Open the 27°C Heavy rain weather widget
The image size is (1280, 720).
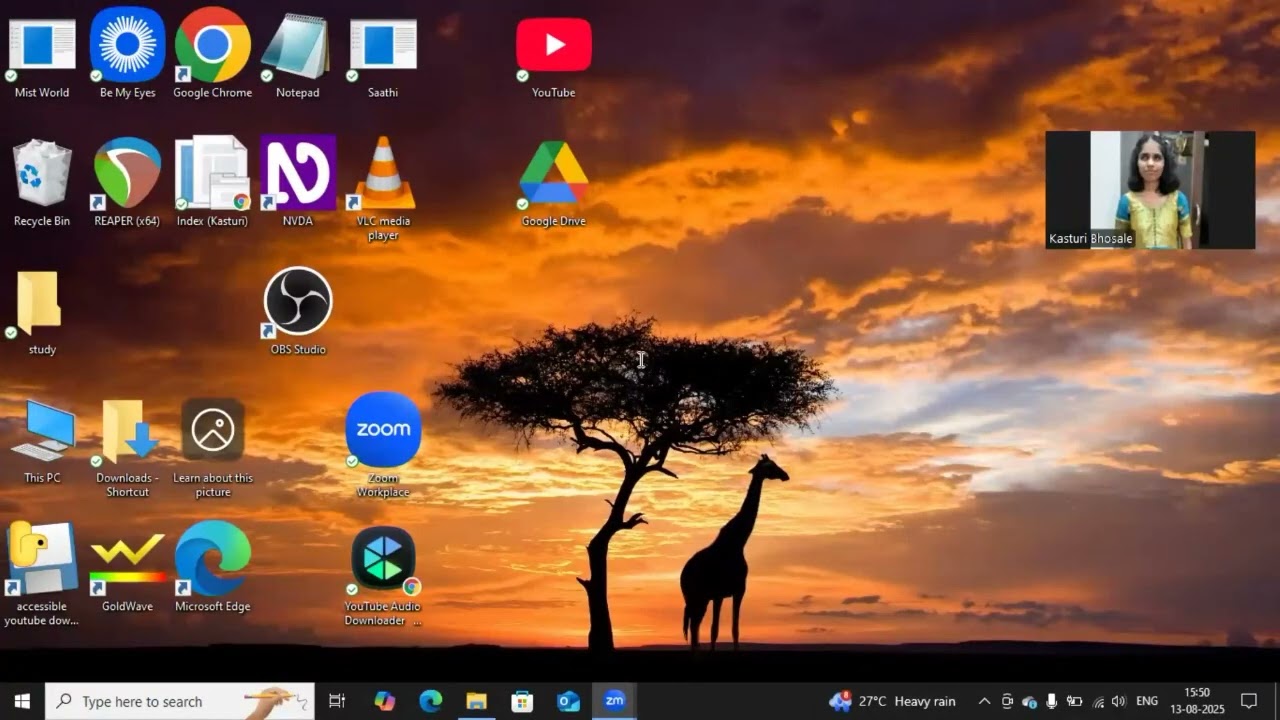[892, 701]
